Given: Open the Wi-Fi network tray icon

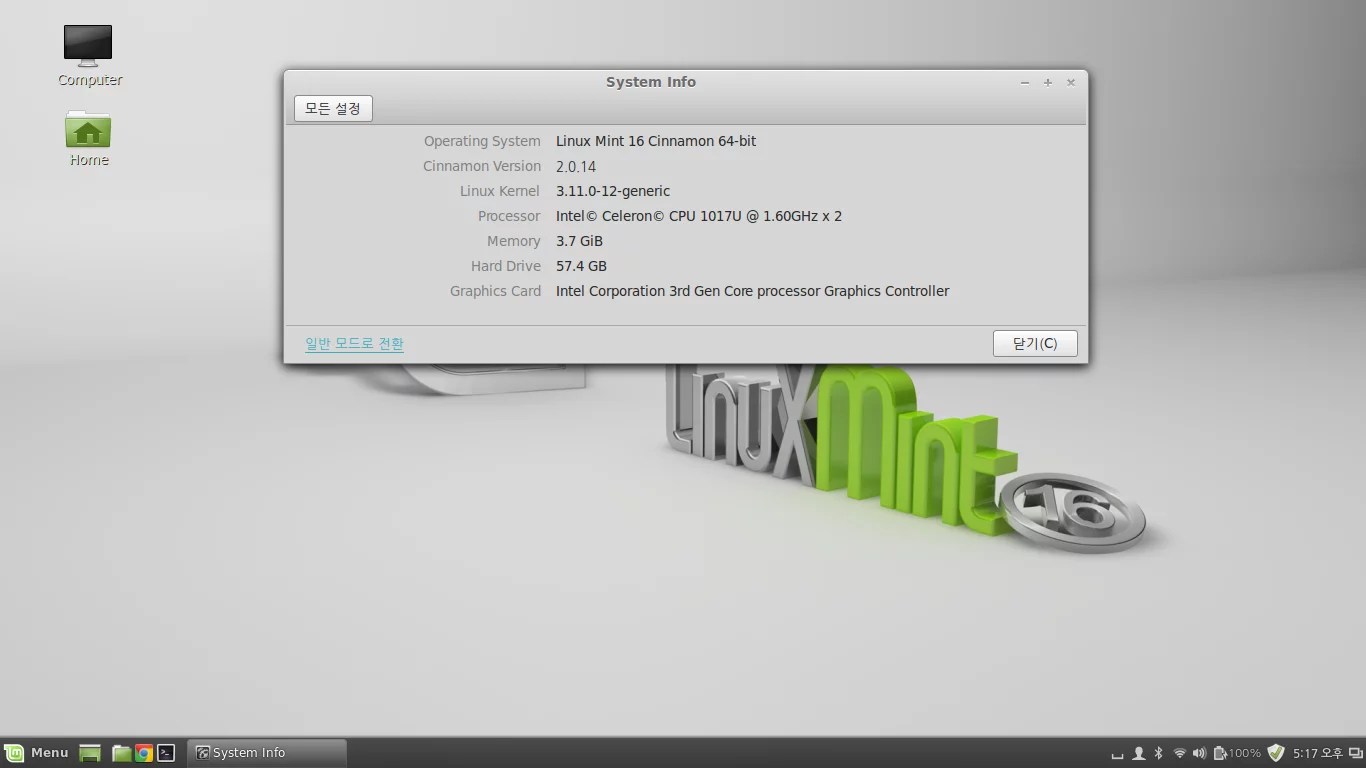Looking at the screenshot, I should 1180,752.
